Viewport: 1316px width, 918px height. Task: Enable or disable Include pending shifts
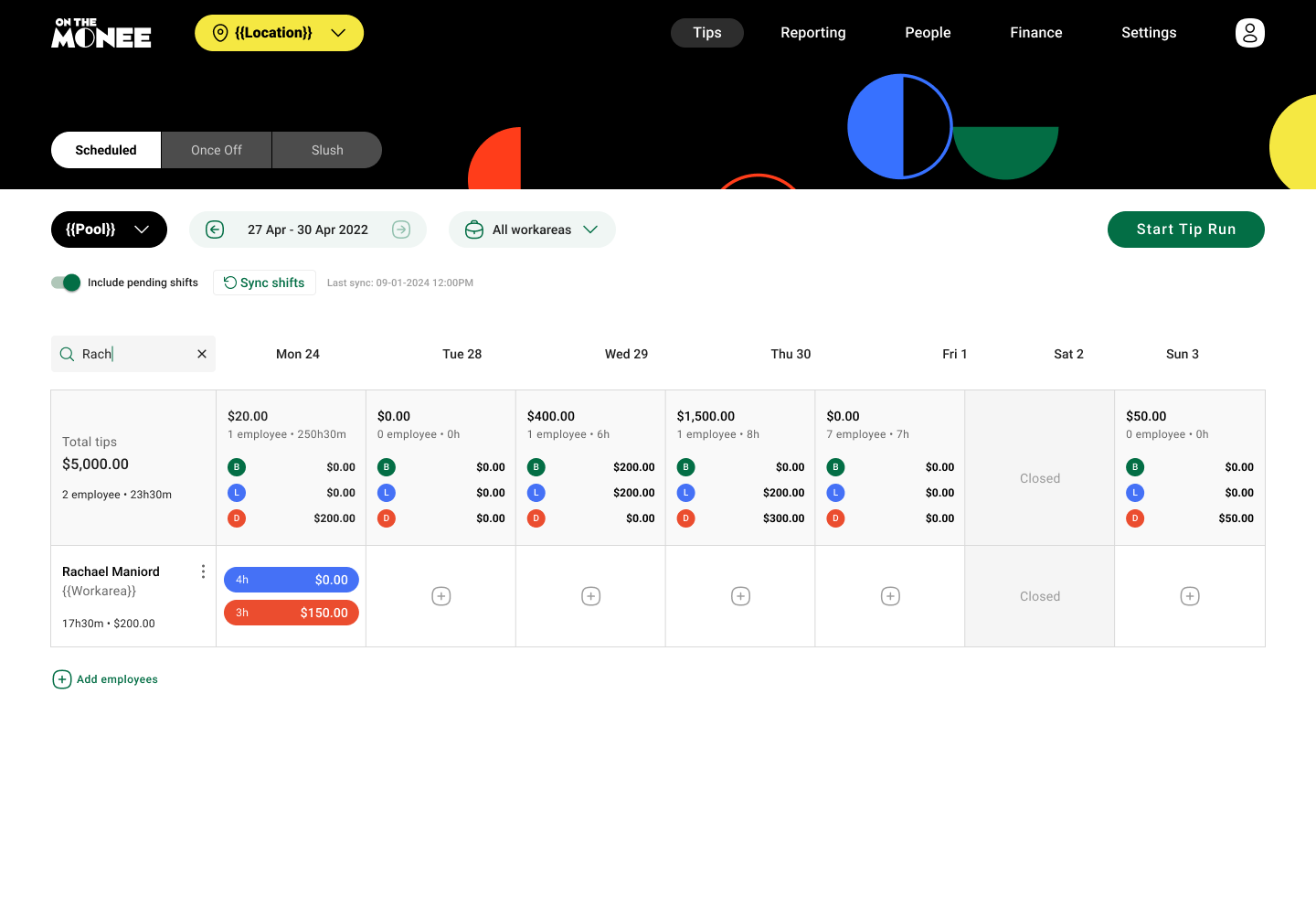(64, 283)
